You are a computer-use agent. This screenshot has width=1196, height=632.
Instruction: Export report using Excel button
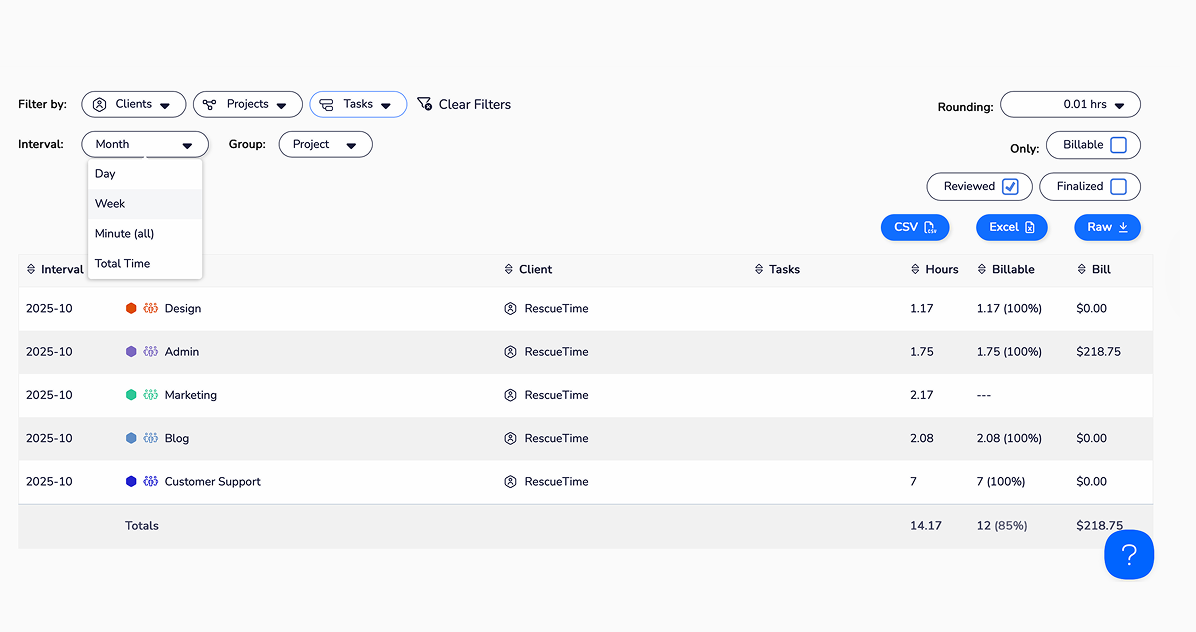pos(1011,228)
